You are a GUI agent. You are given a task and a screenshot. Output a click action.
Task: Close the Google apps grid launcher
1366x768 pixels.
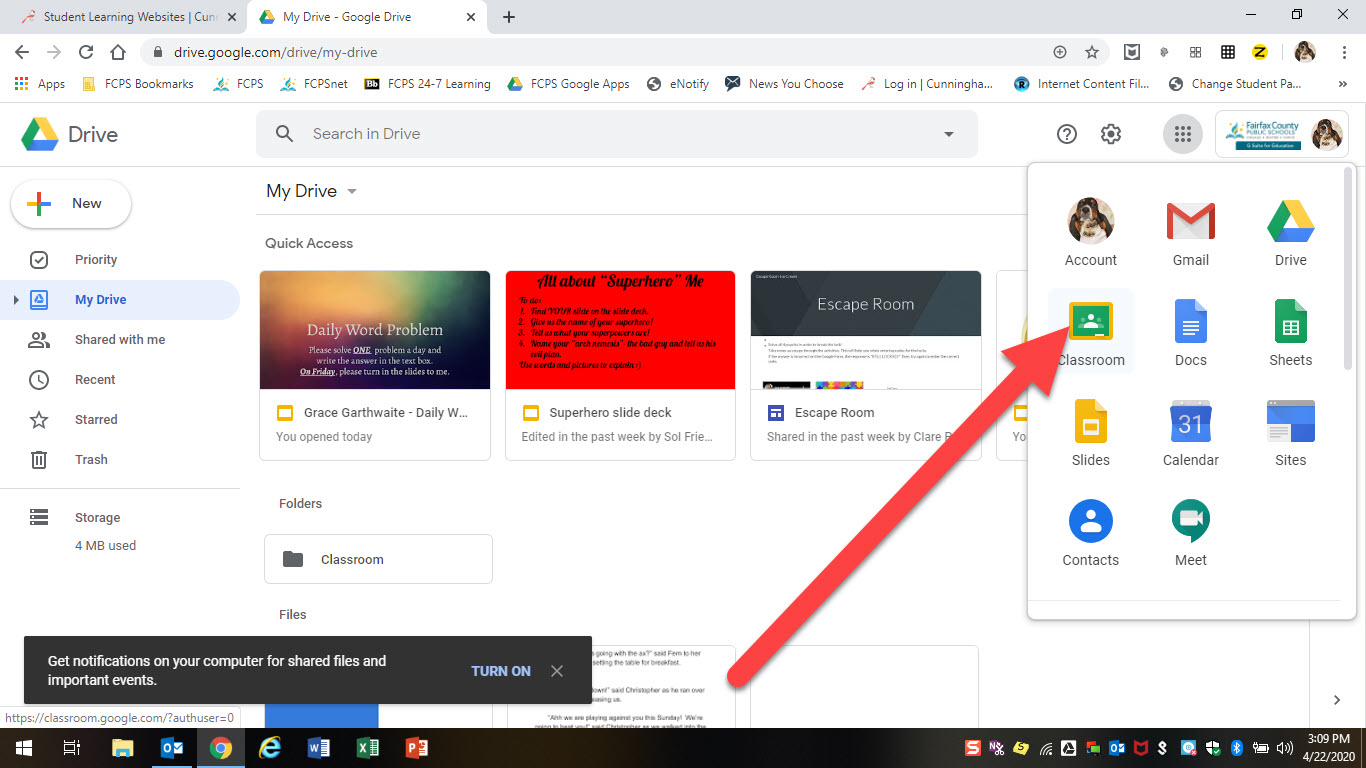[1182, 134]
